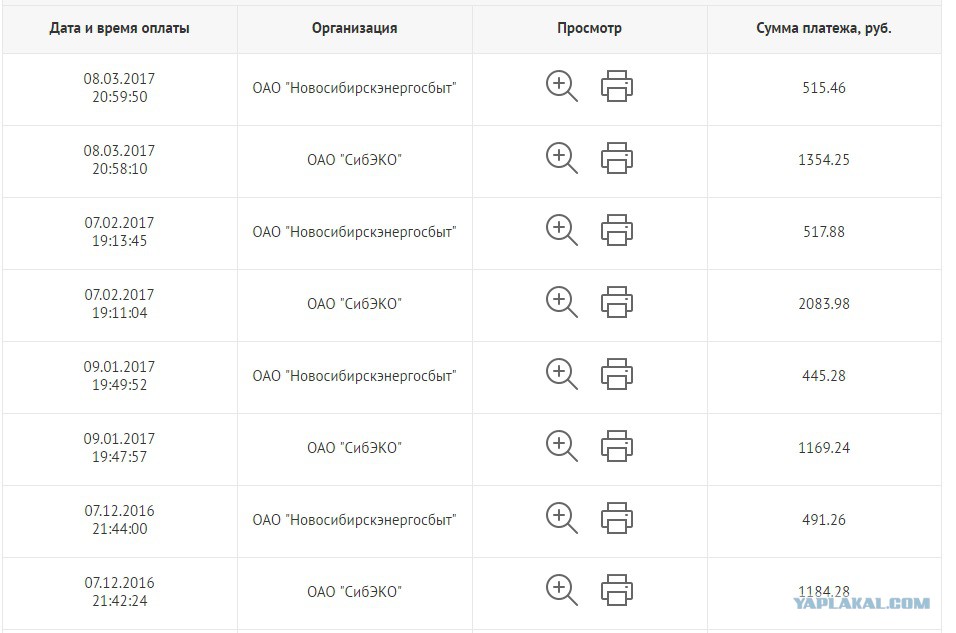Print the 445.28 payment receipt

617,374
